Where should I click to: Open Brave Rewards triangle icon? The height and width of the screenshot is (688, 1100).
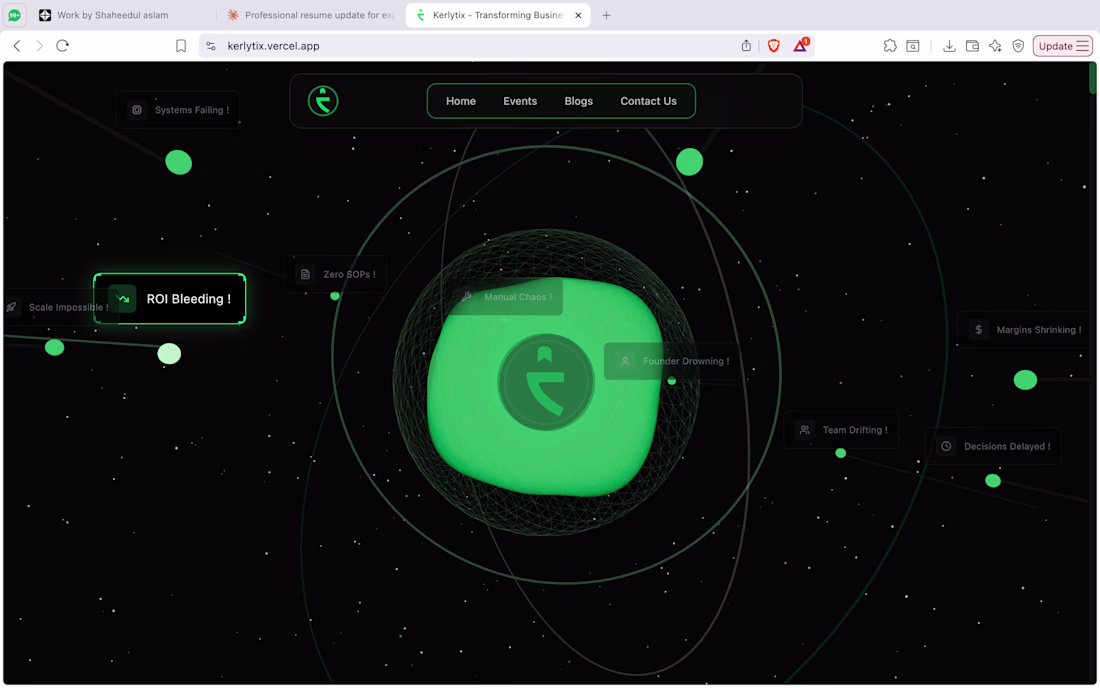pos(800,46)
